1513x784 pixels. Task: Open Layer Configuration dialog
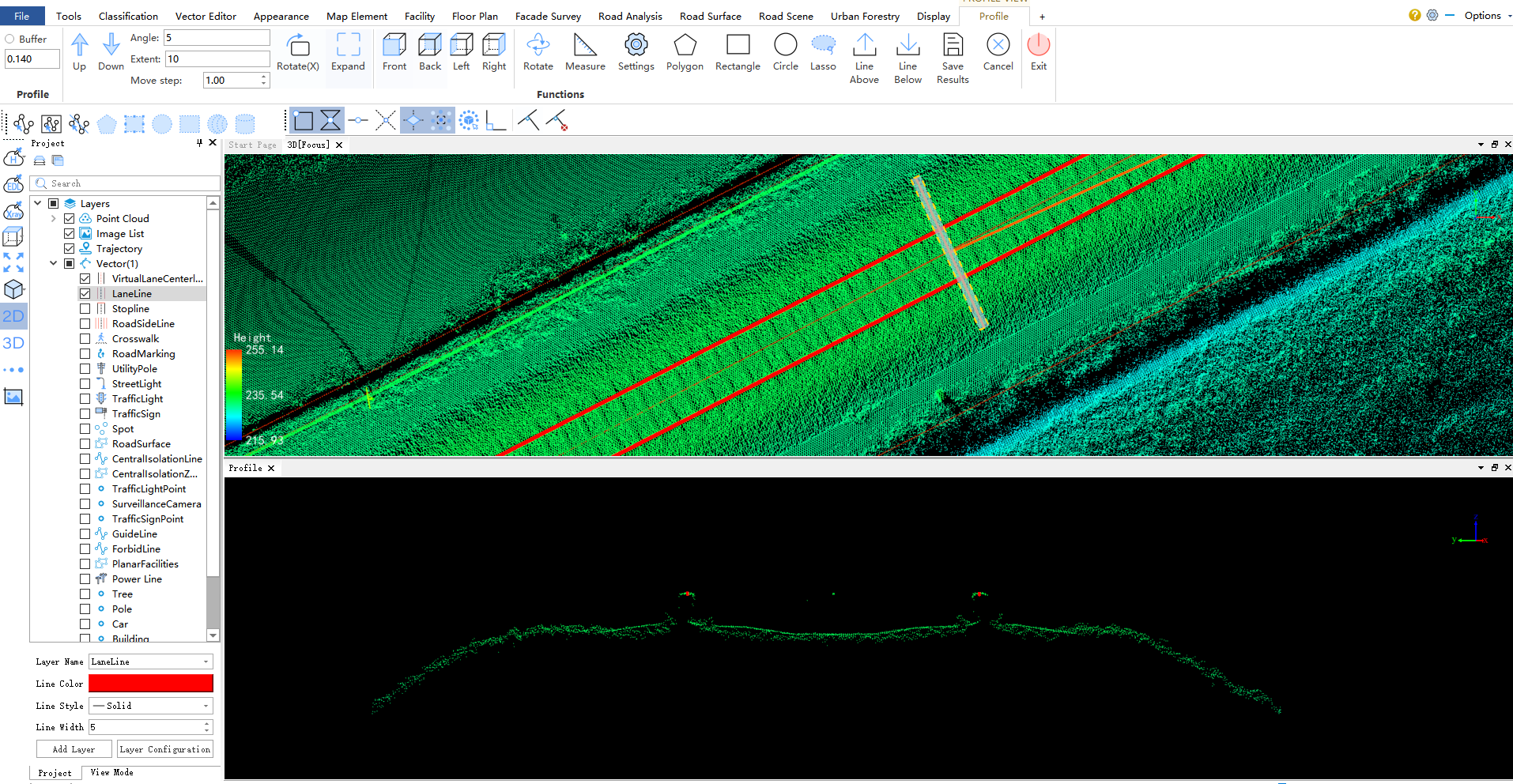(x=164, y=749)
